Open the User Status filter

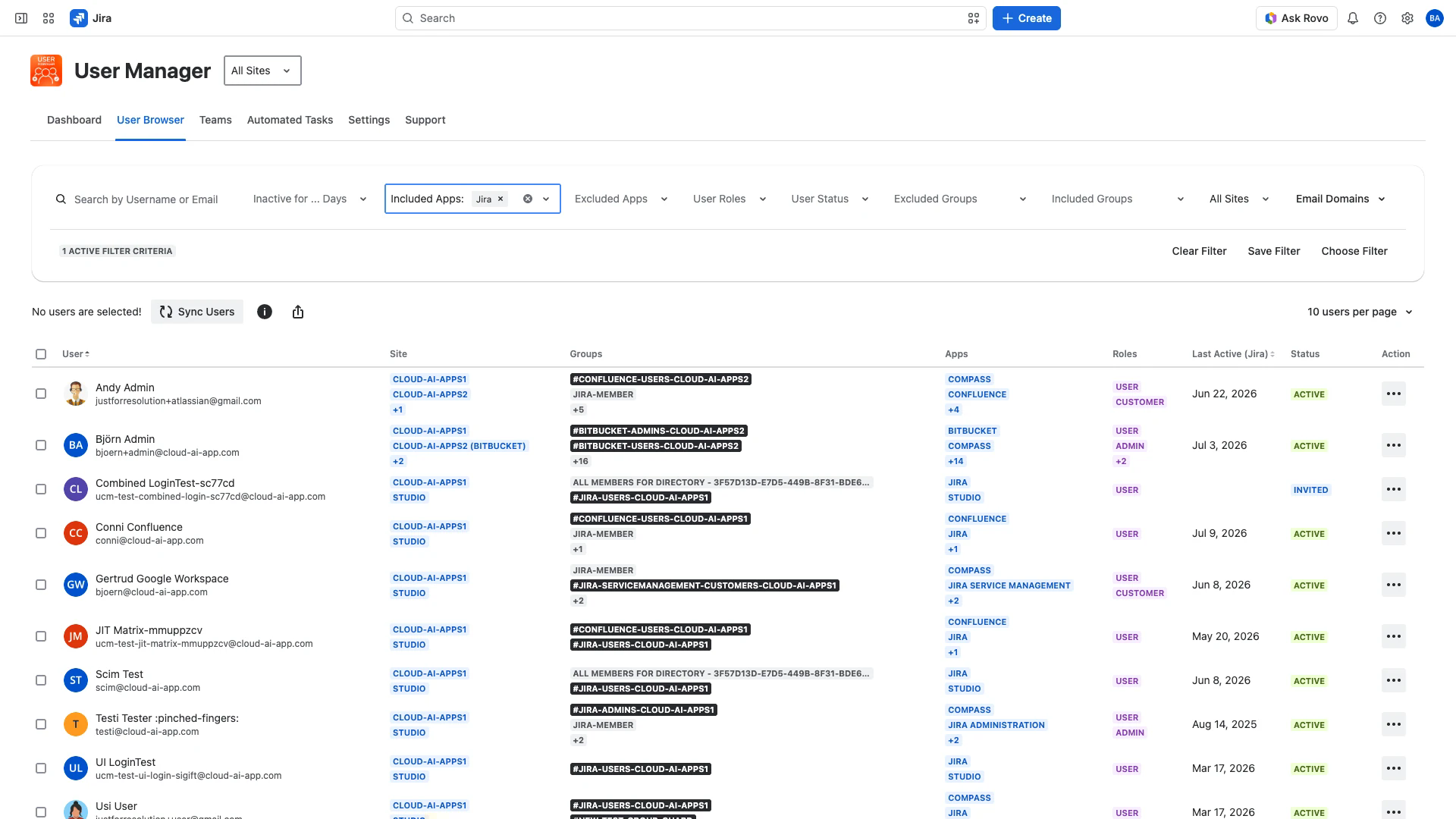coord(830,199)
